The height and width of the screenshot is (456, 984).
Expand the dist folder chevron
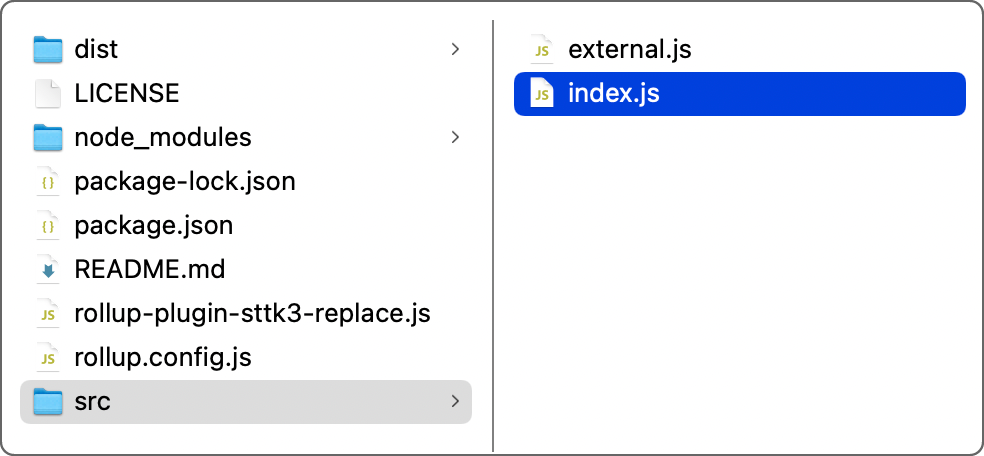click(456, 49)
